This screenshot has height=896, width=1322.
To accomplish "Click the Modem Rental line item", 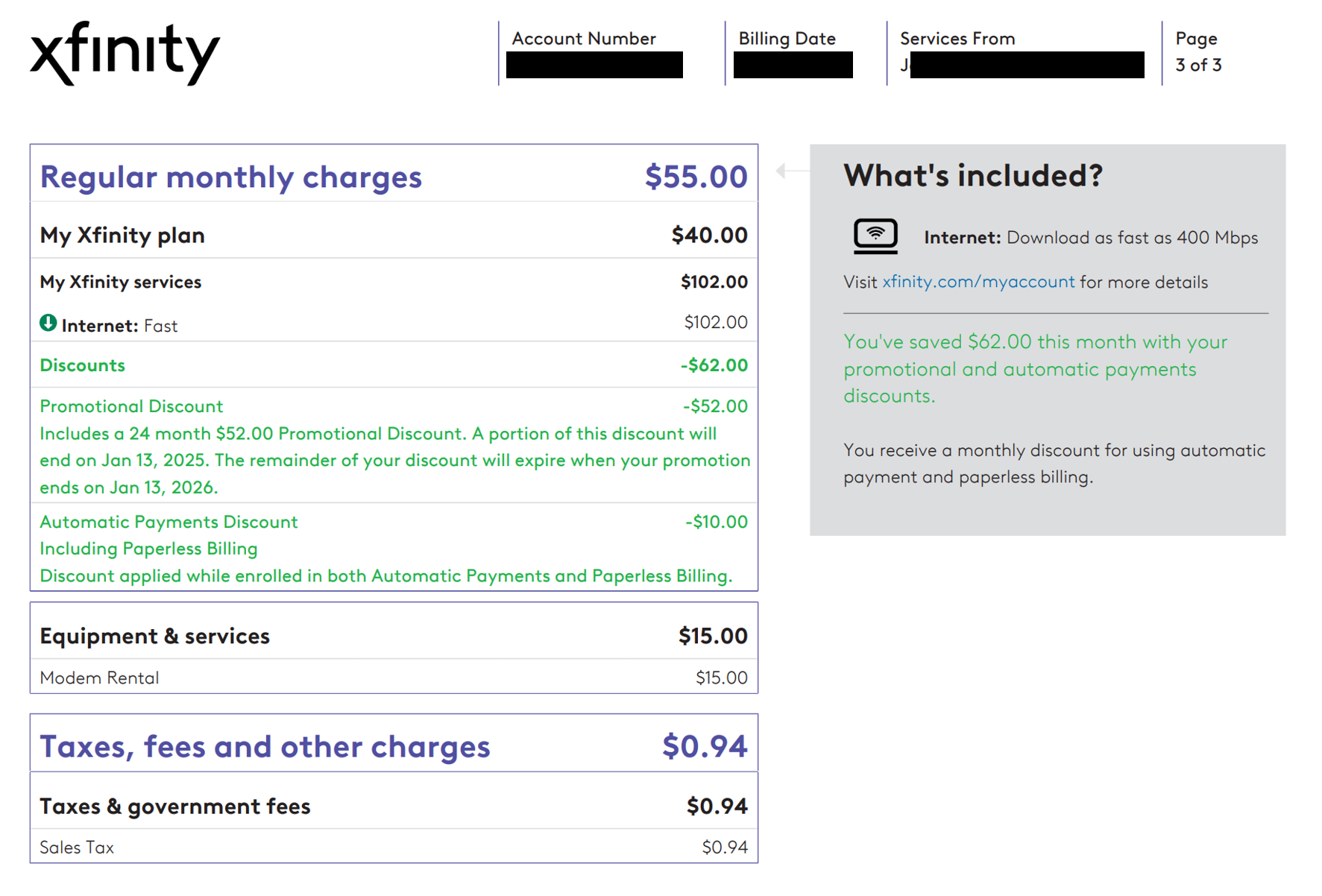I will (99, 678).
